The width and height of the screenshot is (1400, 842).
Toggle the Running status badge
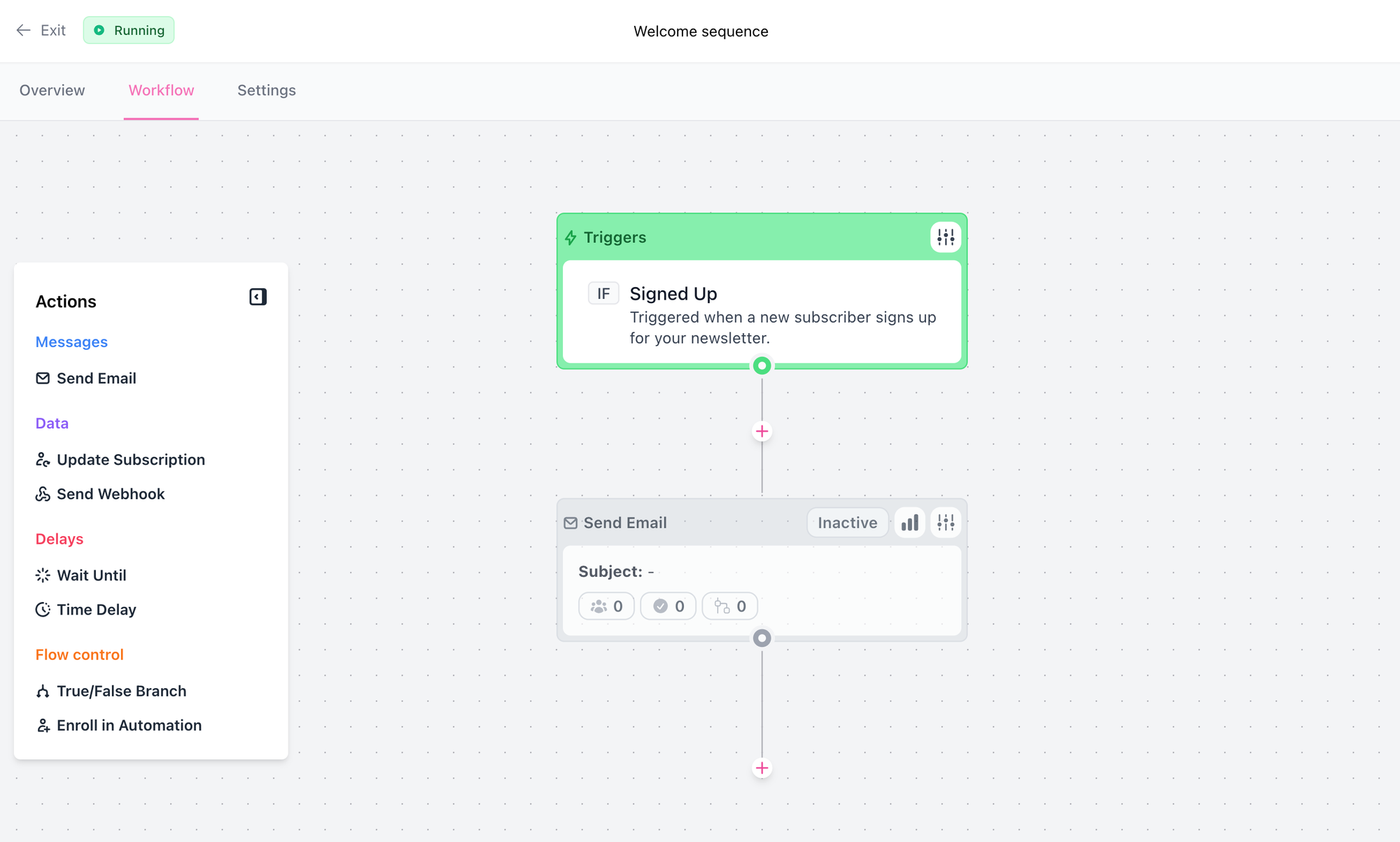click(x=129, y=31)
